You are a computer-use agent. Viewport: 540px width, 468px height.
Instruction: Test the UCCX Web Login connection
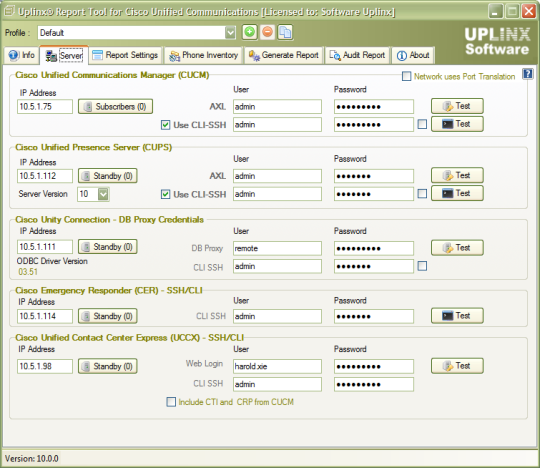pos(457,366)
